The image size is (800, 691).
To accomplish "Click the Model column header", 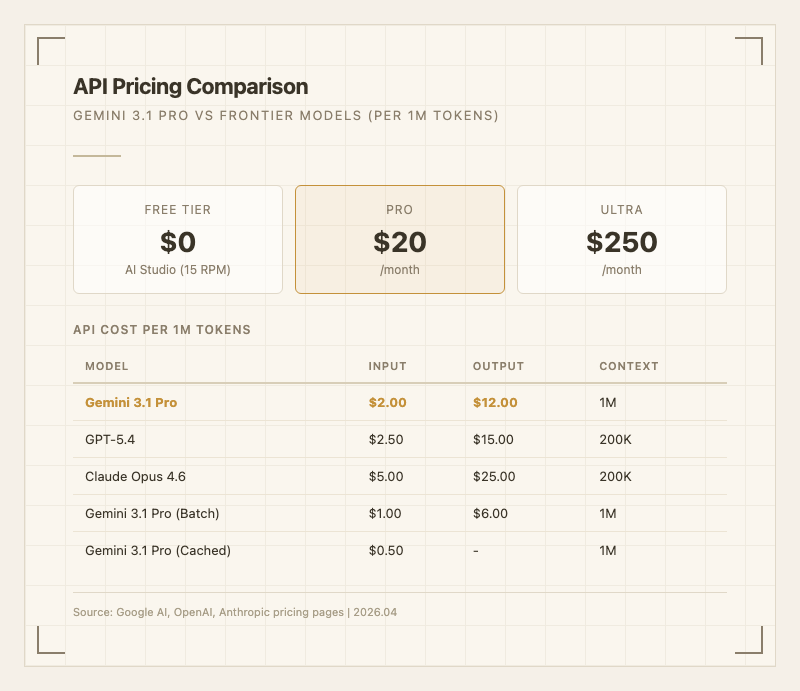I will [x=107, y=366].
